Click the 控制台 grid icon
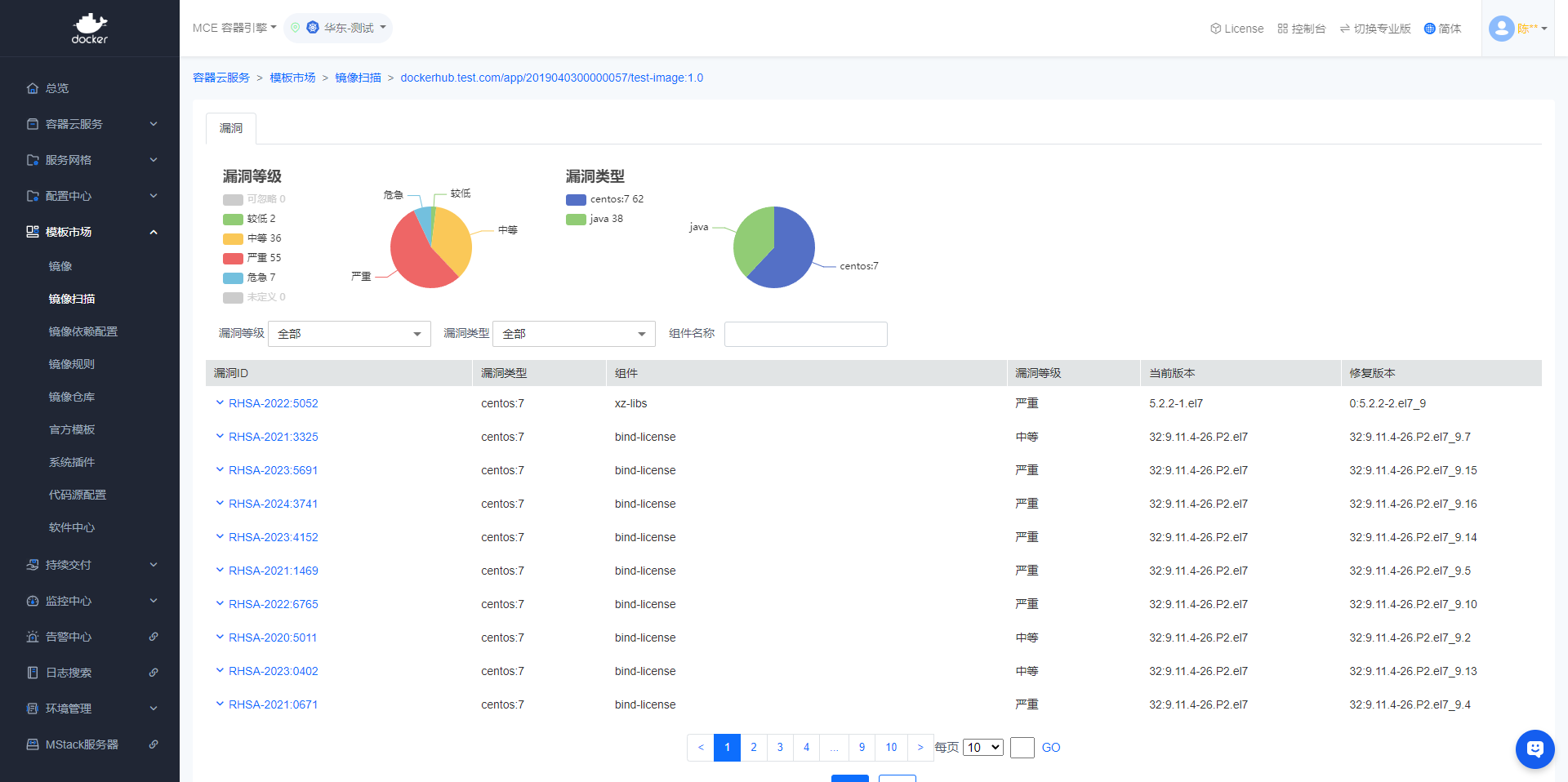The height and width of the screenshot is (782, 1568). tap(1282, 29)
